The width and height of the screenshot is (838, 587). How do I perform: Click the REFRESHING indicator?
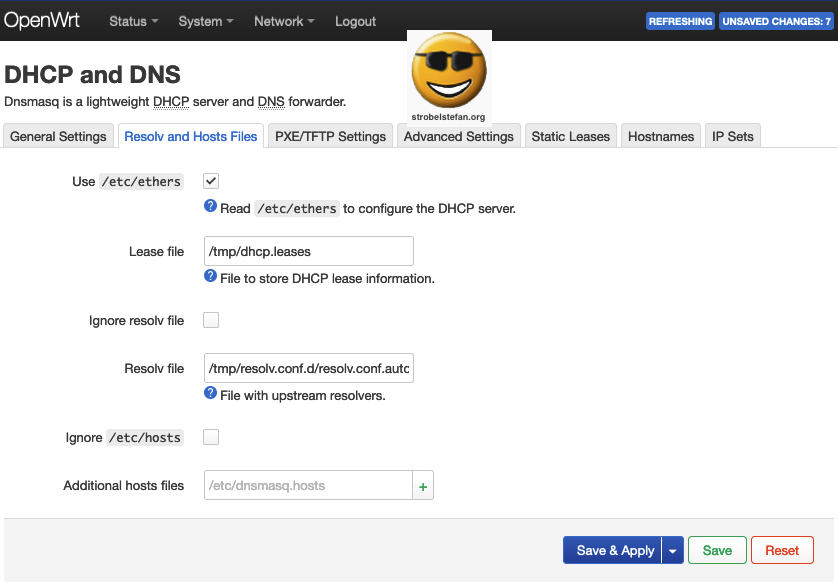point(680,20)
